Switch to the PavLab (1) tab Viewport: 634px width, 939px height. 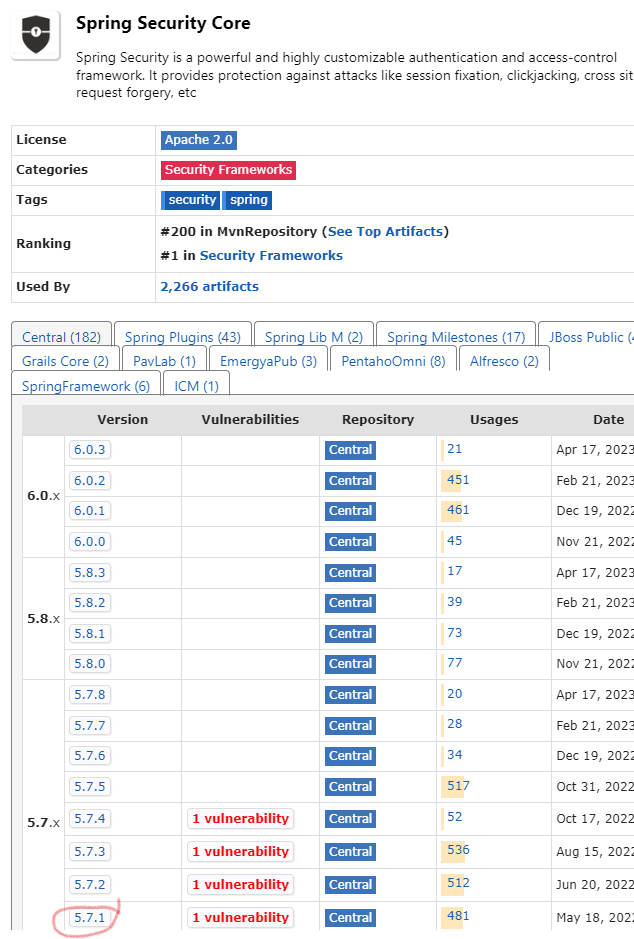pyautogui.click(x=164, y=361)
